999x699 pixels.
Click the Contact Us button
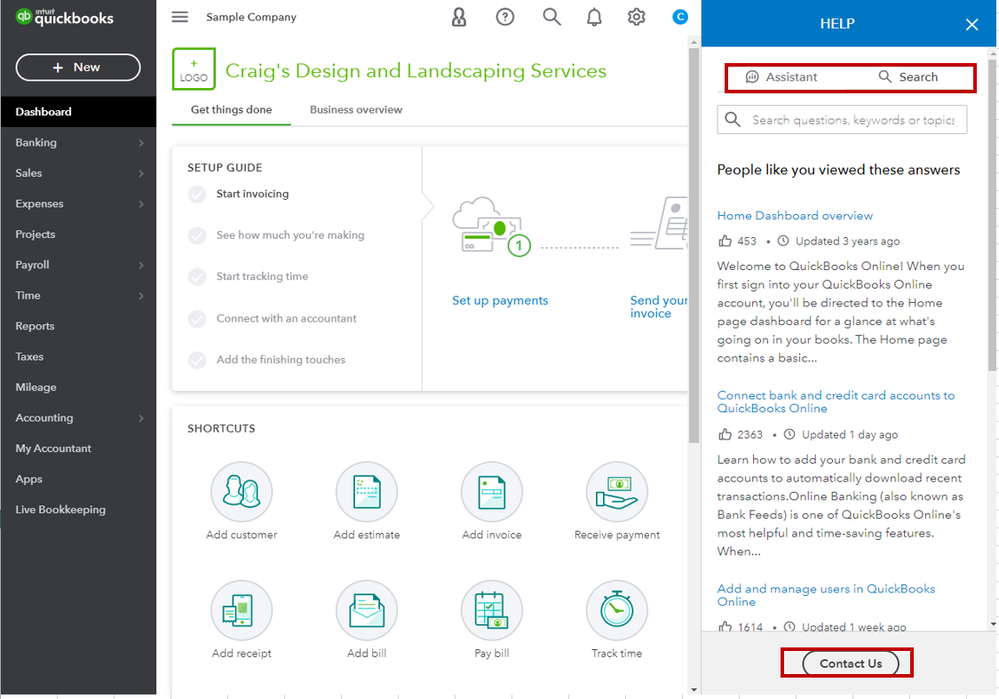tap(851, 663)
